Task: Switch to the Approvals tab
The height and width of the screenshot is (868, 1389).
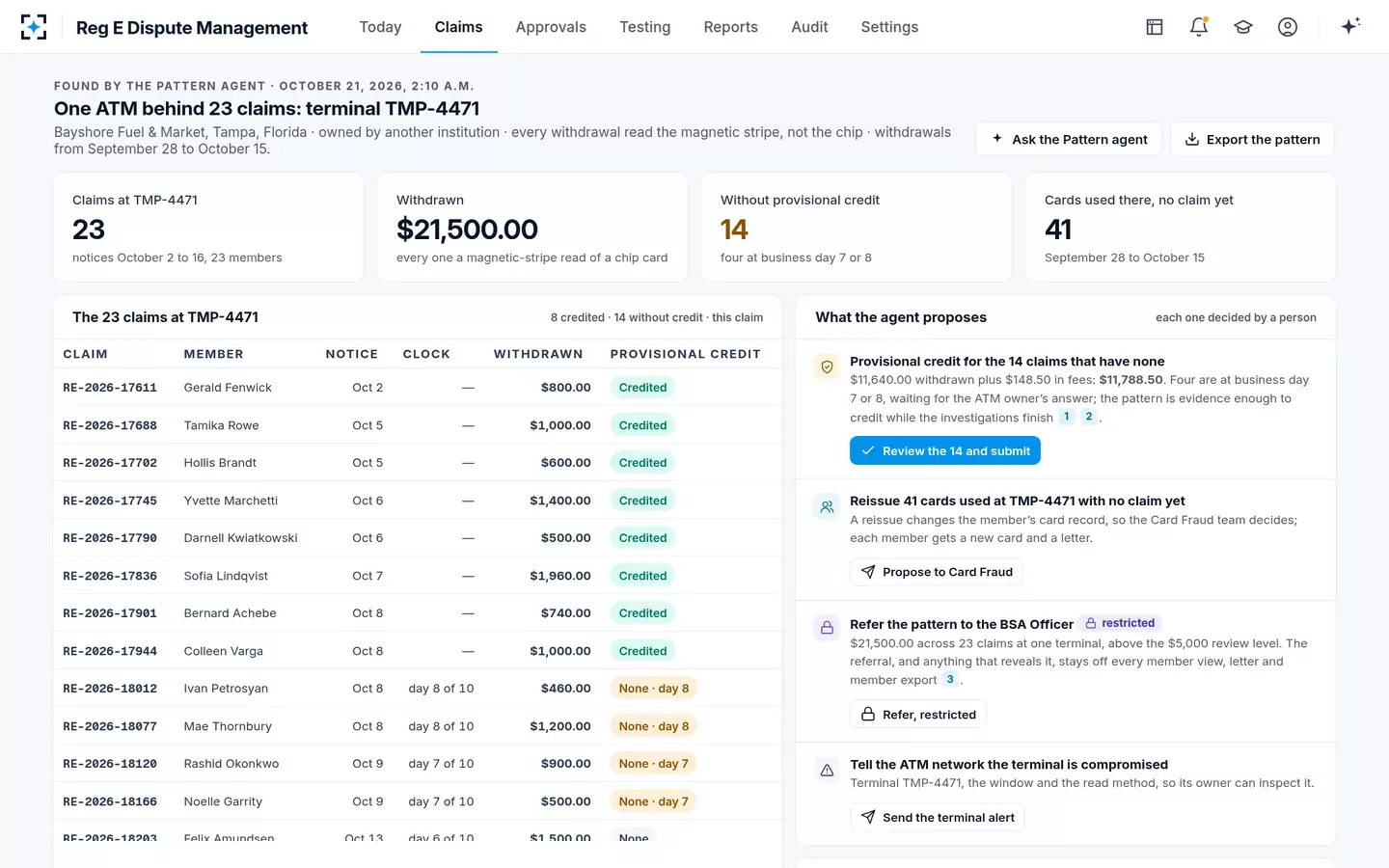Action: [551, 27]
